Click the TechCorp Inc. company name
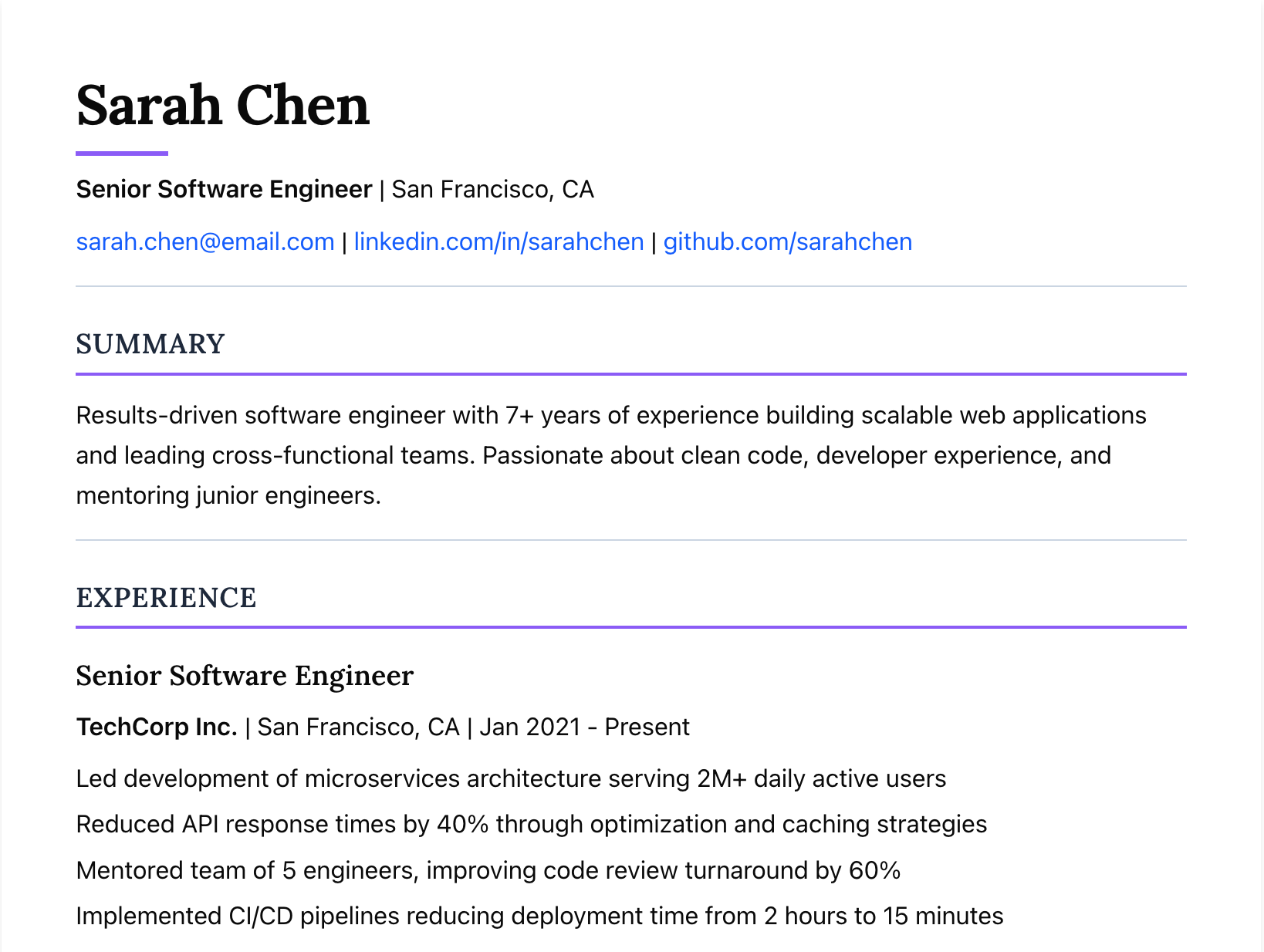Image resolution: width=1264 pixels, height=952 pixels. coord(157,728)
